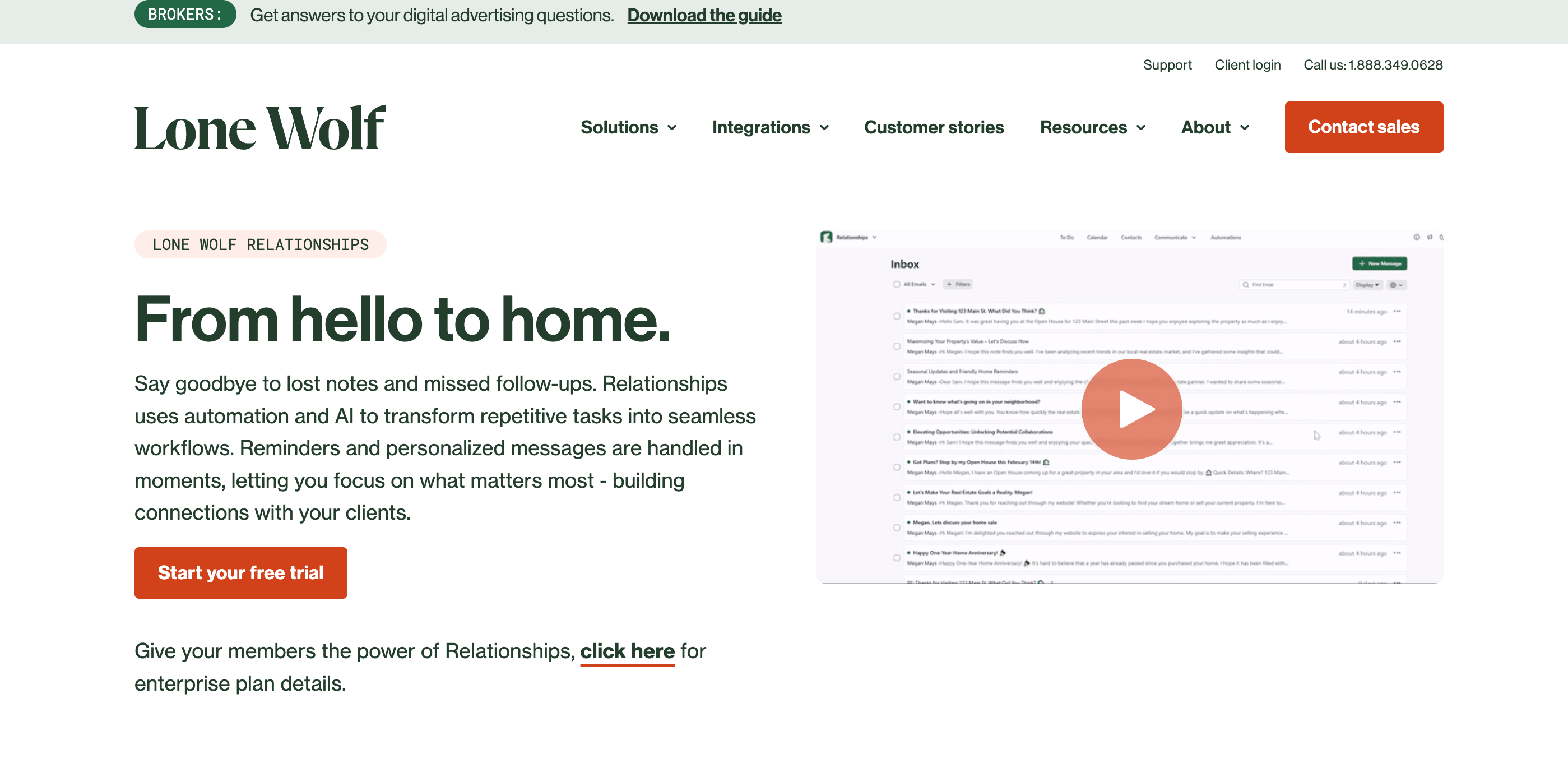Click the LONE WOLF RELATIONSHIPS label
1568x777 pixels.
pyautogui.click(x=260, y=244)
